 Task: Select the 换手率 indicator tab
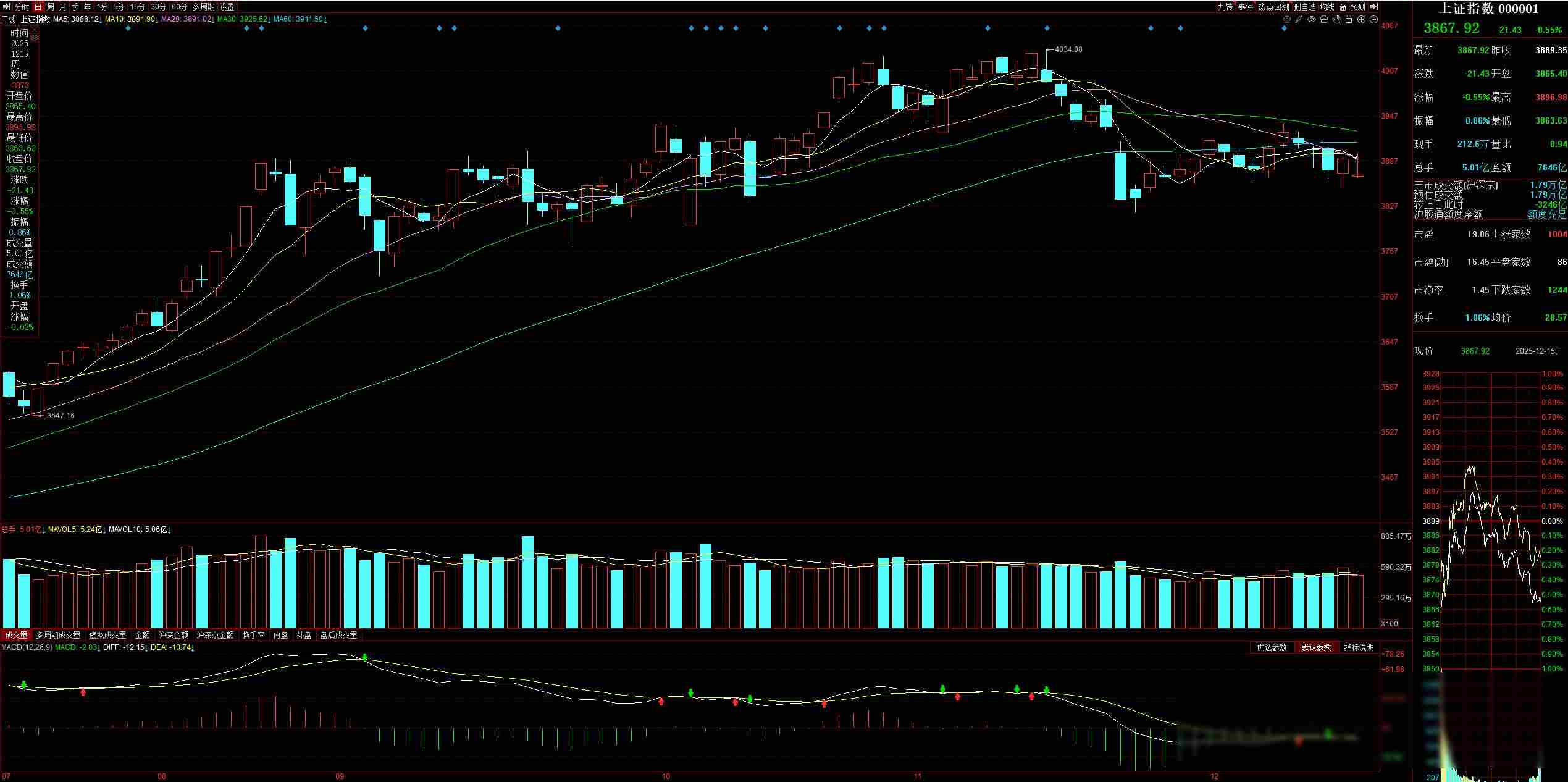pos(253,635)
